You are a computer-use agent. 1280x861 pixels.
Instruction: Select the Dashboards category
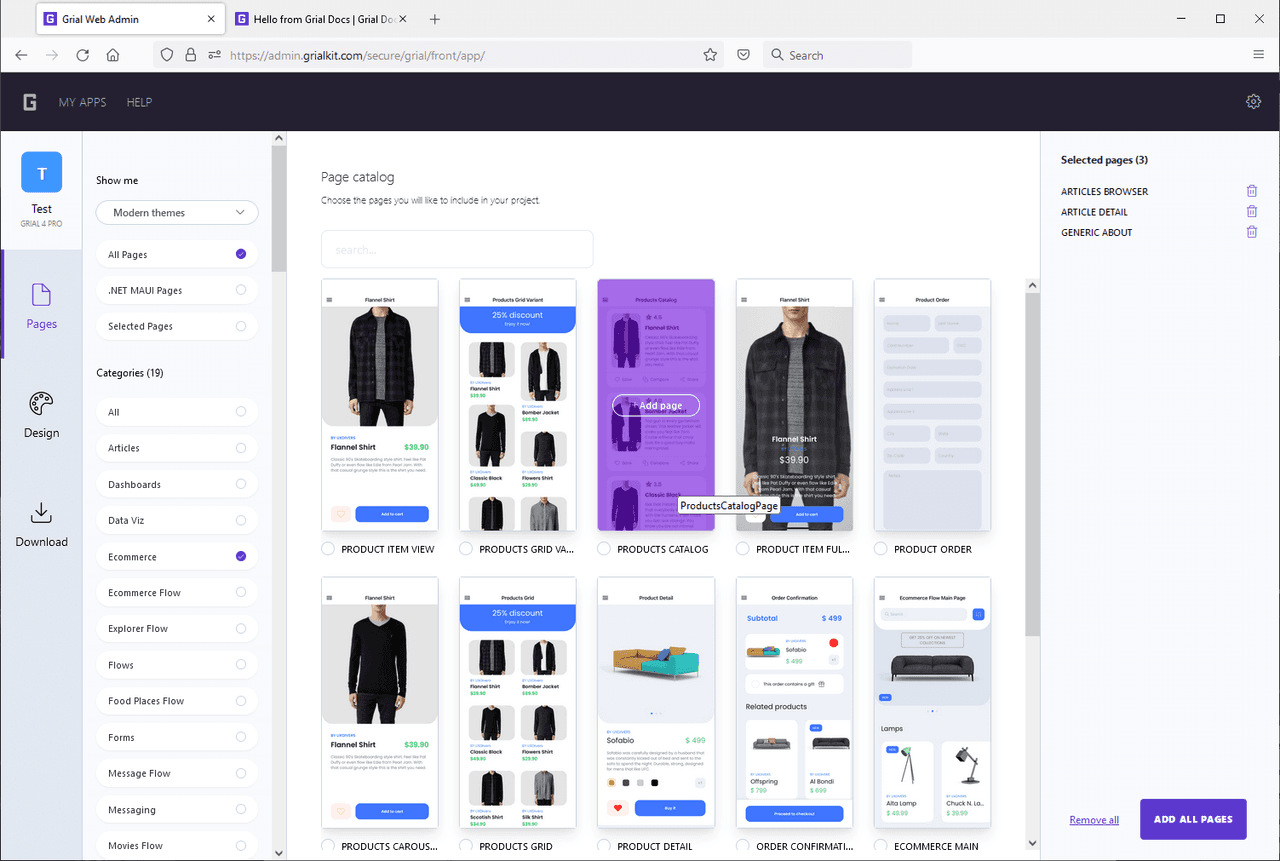pos(177,484)
